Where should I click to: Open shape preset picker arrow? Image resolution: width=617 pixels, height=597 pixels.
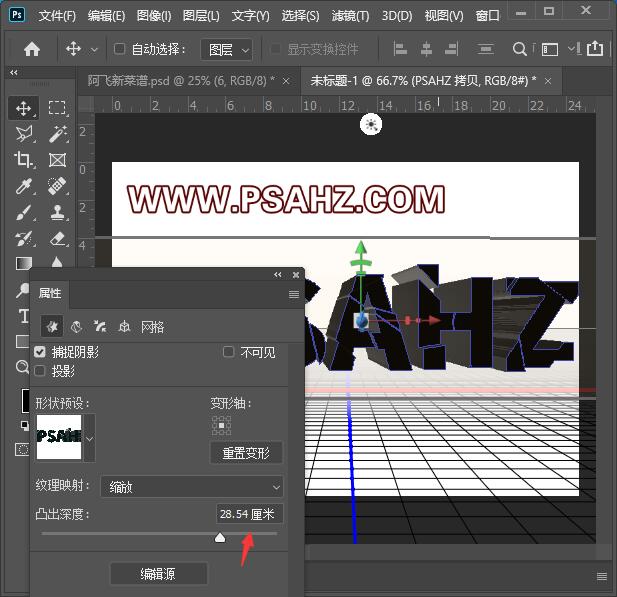tap(90, 438)
